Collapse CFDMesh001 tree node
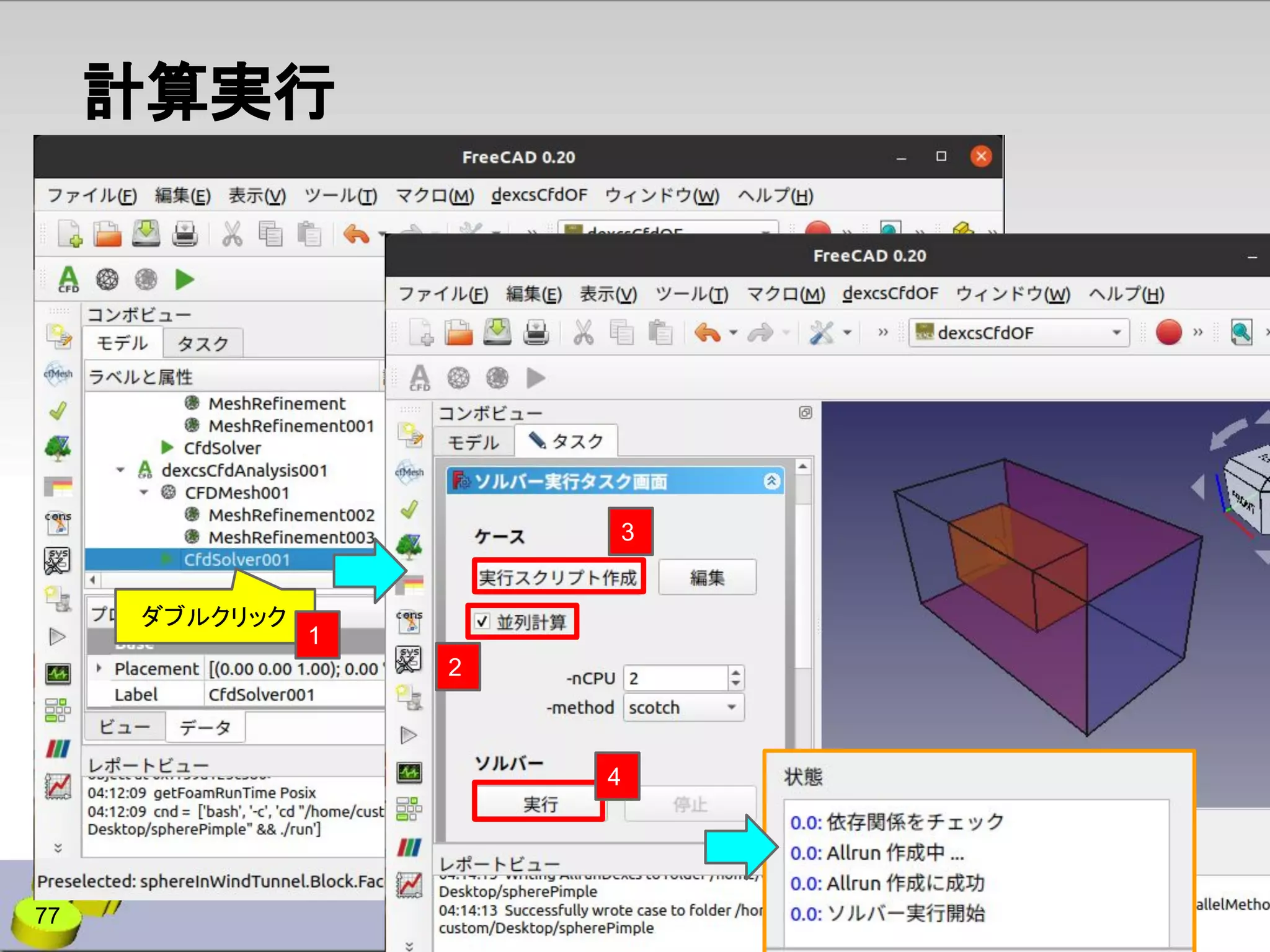Viewport: 1270px width, 952px height. coord(144,493)
